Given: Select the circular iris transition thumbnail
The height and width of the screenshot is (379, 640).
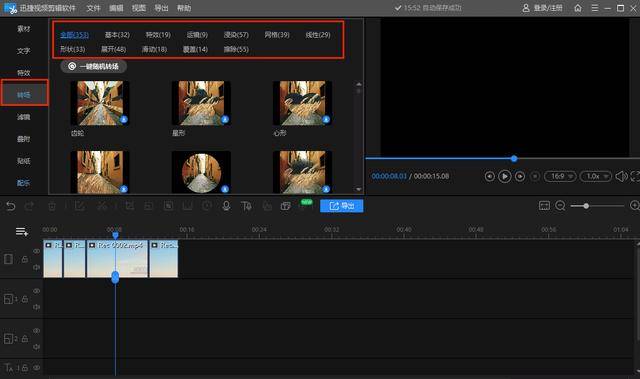Looking at the screenshot, I should (x=201, y=171).
